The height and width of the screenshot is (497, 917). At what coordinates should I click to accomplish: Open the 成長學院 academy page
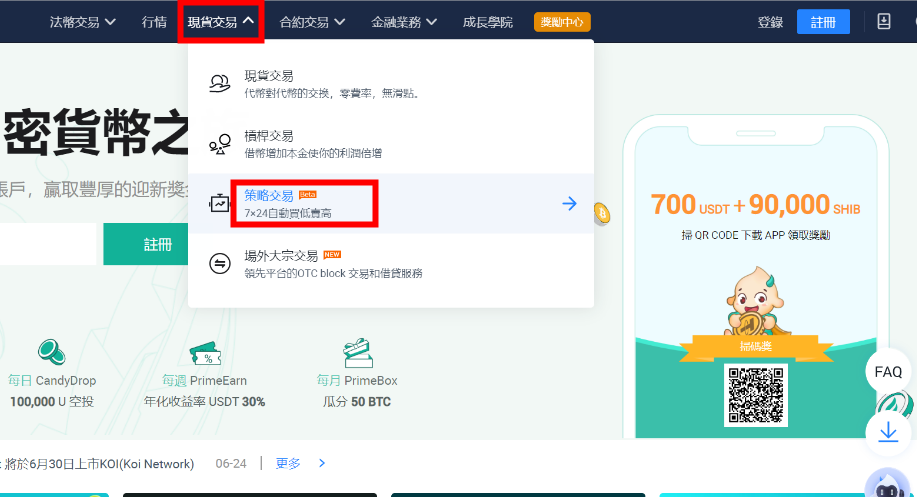click(487, 22)
